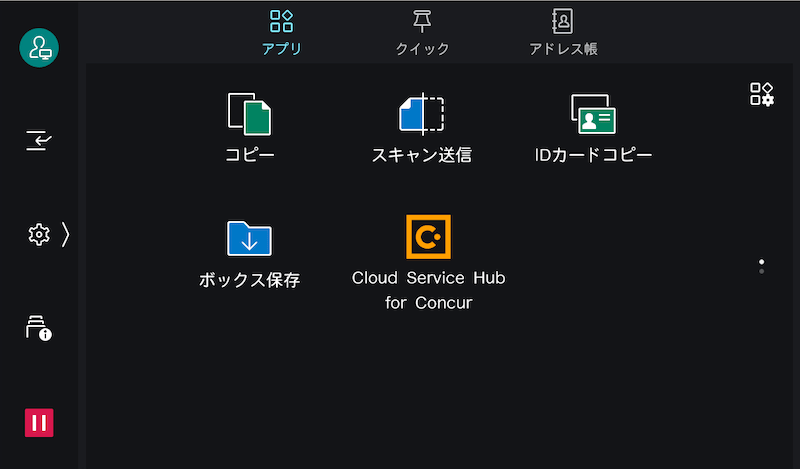Expand the chevron beside the settings gear
This screenshot has height=469, width=800.
(x=65, y=234)
